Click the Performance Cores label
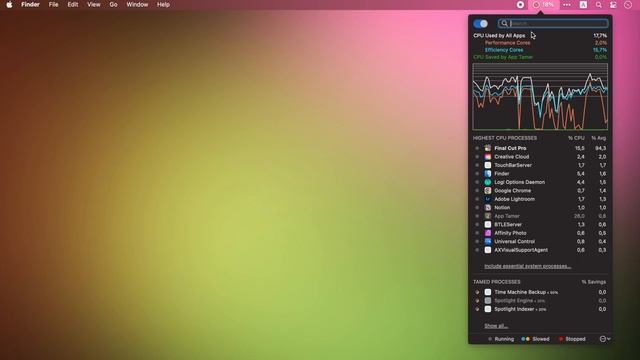The image size is (640, 360). point(507,43)
